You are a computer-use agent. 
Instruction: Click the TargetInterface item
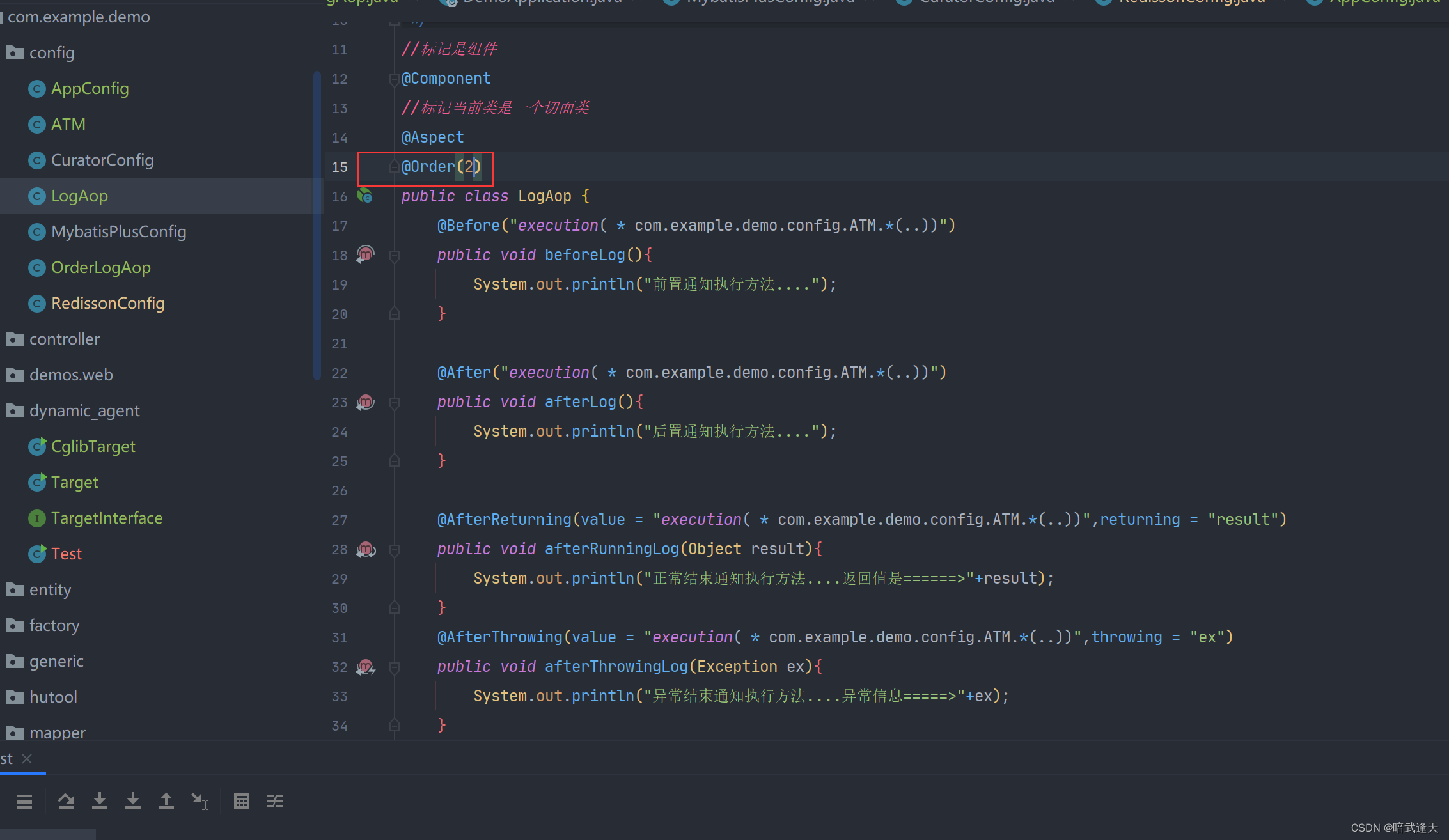click(x=109, y=518)
